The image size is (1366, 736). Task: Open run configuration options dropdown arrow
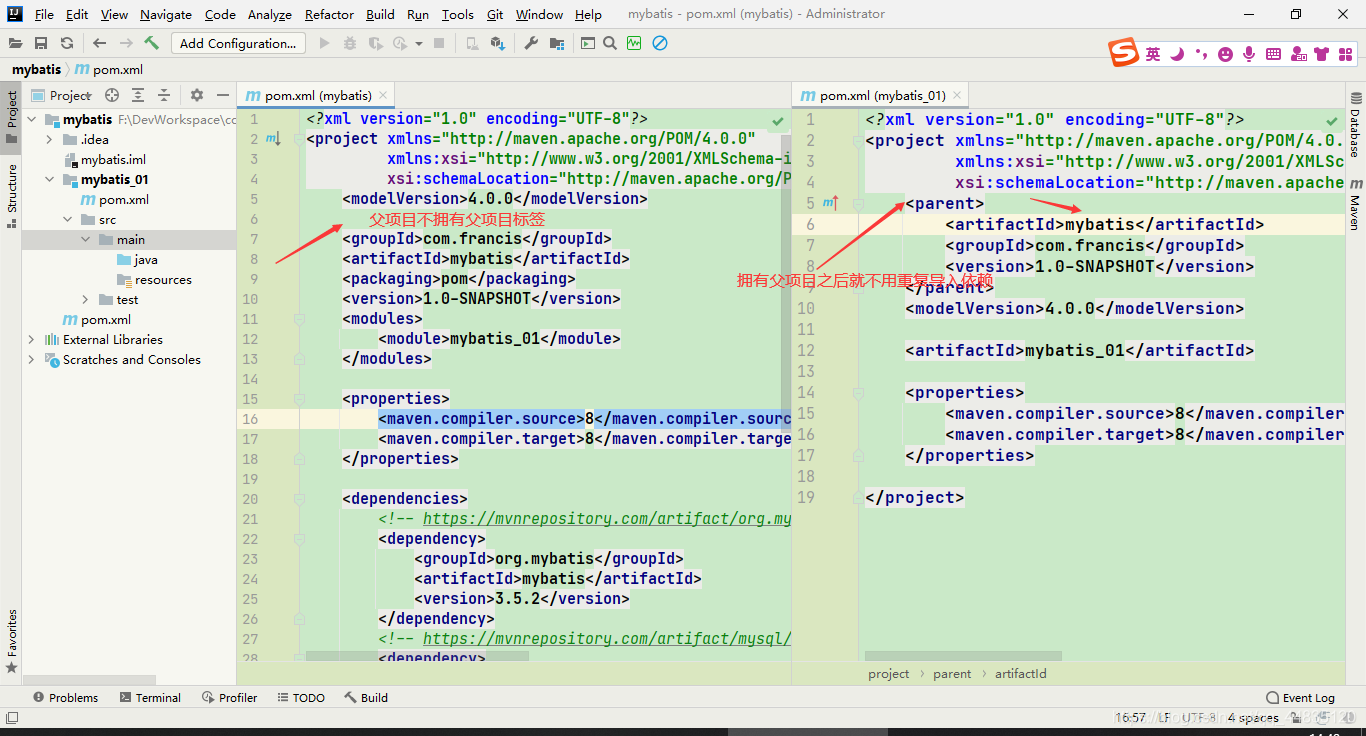tap(419, 43)
